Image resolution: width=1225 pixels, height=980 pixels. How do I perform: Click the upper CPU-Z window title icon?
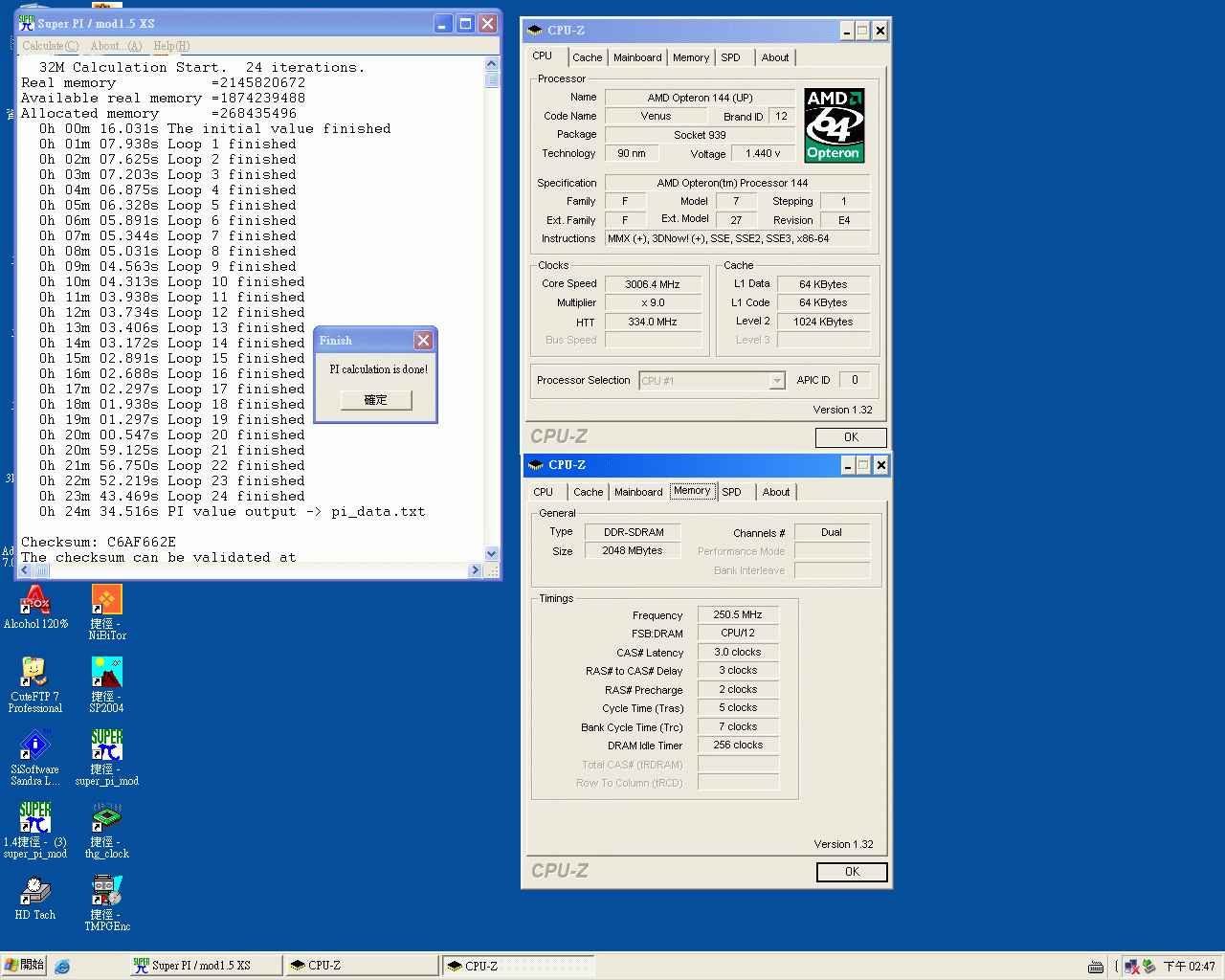tap(535, 31)
